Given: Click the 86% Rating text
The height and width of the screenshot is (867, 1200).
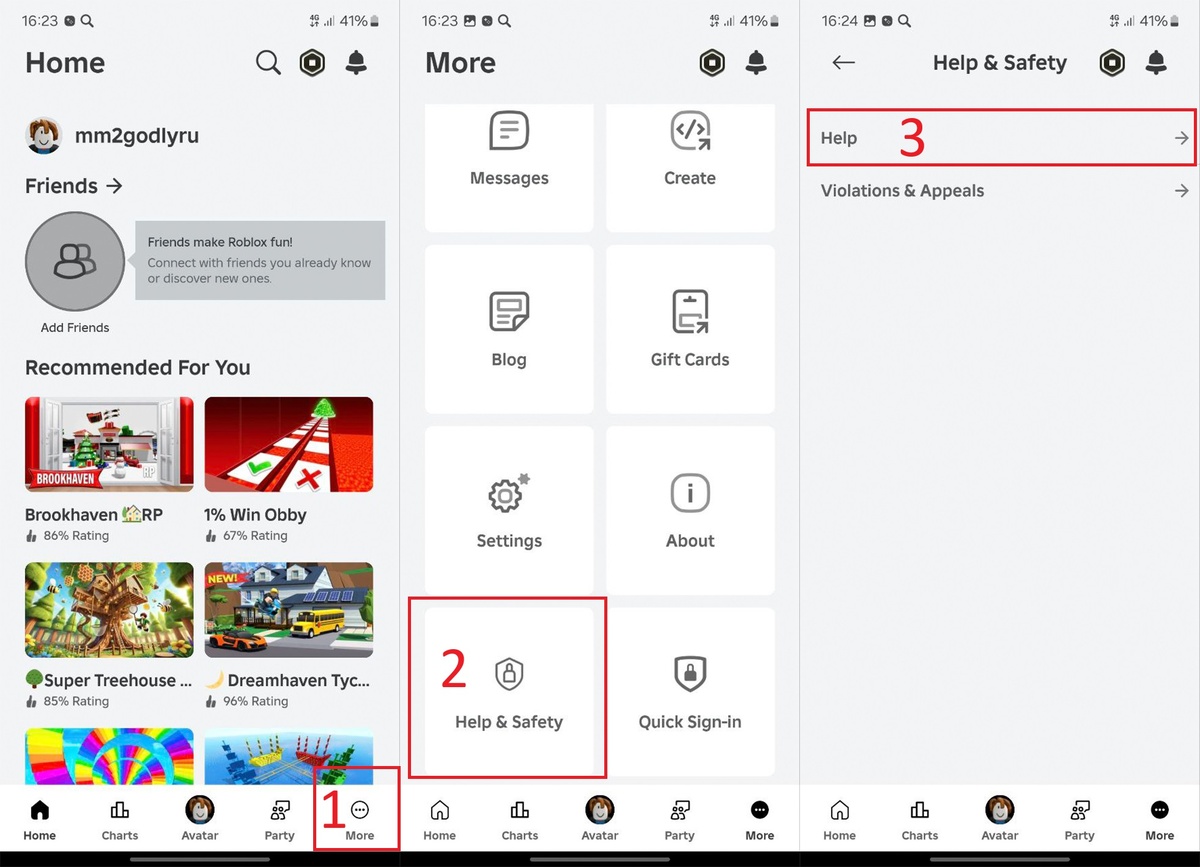Looking at the screenshot, I should click(76, 536).
